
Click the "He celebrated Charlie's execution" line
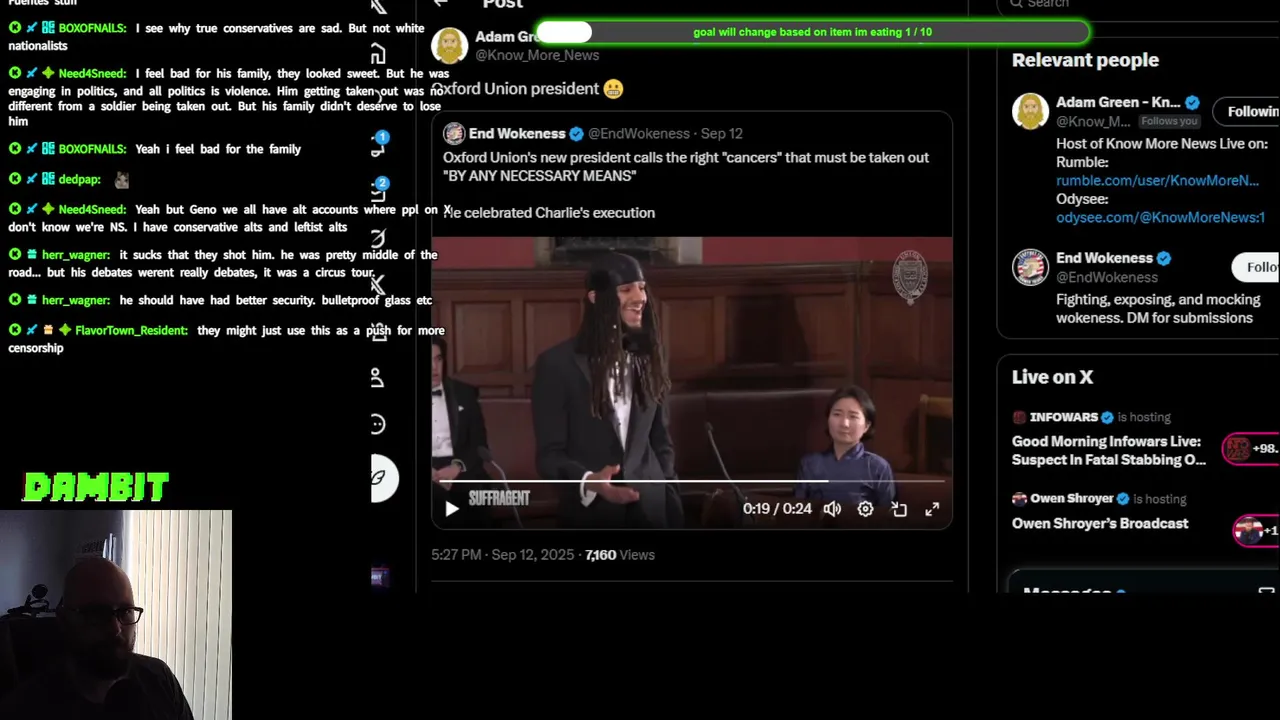click(x=549, y=213)
